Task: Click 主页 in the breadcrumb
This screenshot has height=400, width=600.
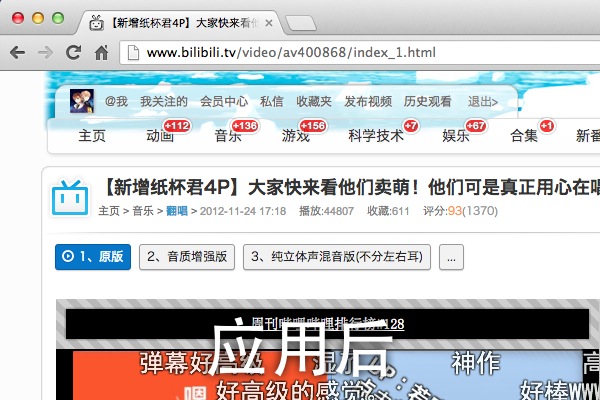Action: [109, 211]
